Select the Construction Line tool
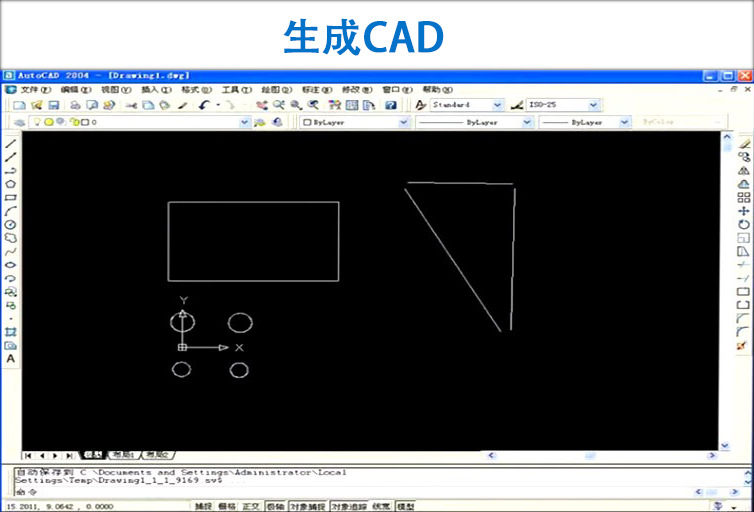Viewport: 754px width, 512px height. (x=11, y=157)
